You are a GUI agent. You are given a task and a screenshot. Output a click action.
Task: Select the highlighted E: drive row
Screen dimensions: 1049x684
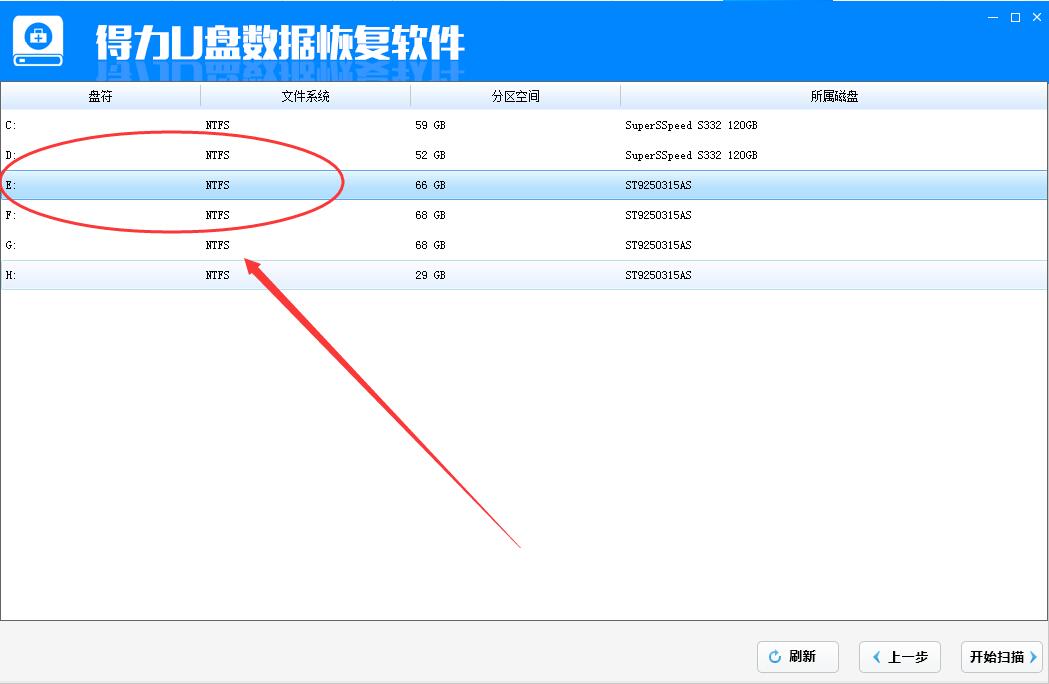[524, 184]
